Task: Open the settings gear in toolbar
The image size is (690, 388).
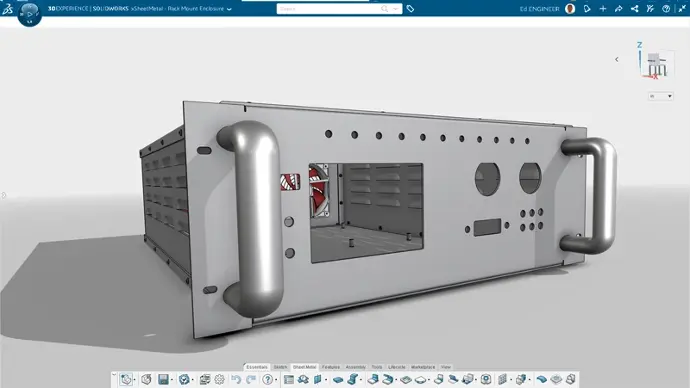Action: (220, 379)
